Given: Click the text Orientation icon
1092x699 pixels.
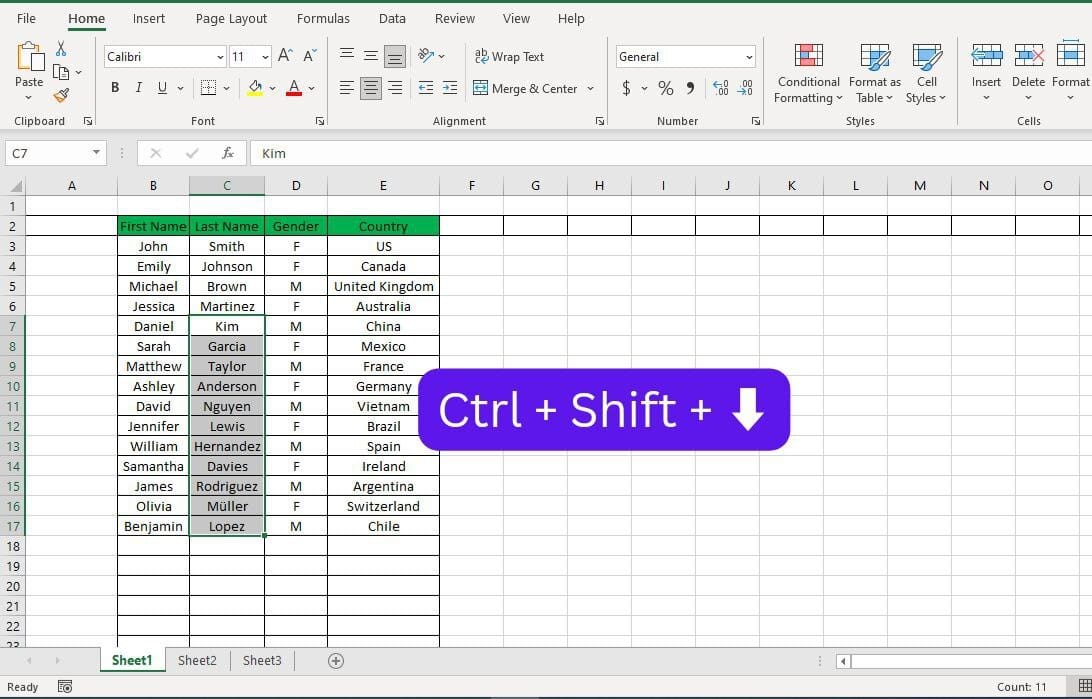Looking at the screenshot, I should (x=426, y=55).
